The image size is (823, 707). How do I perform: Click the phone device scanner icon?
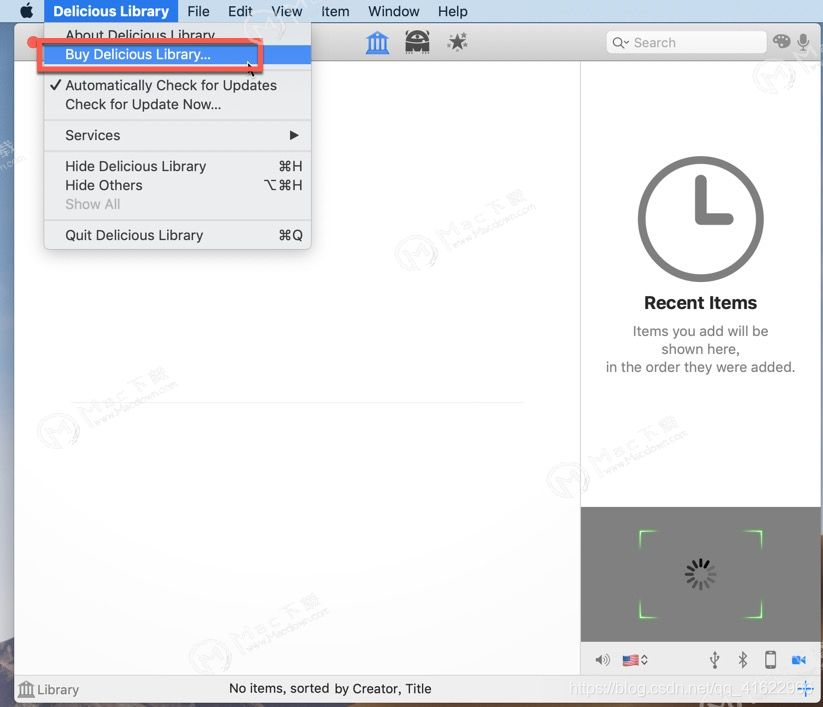770,660
